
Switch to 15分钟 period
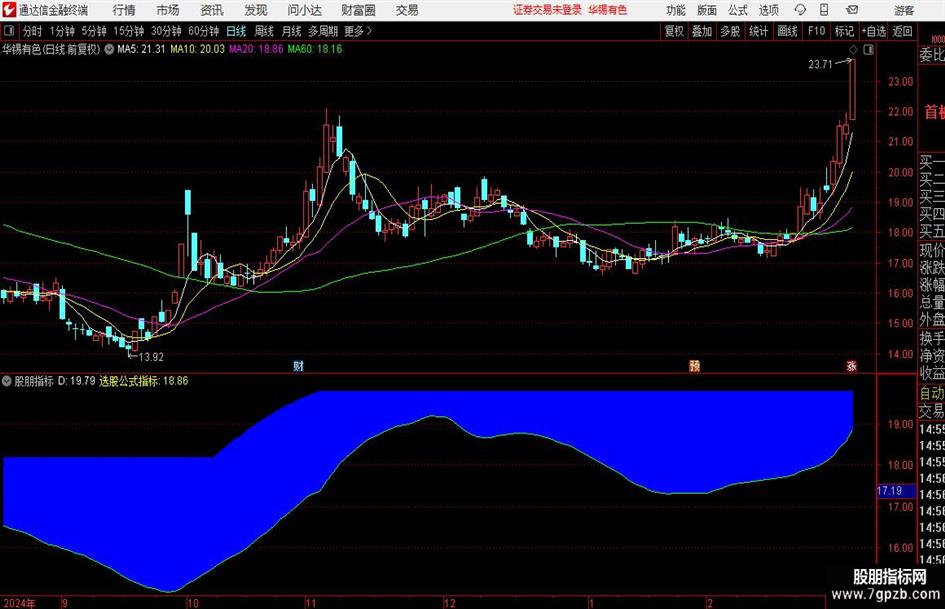point(129,31)
